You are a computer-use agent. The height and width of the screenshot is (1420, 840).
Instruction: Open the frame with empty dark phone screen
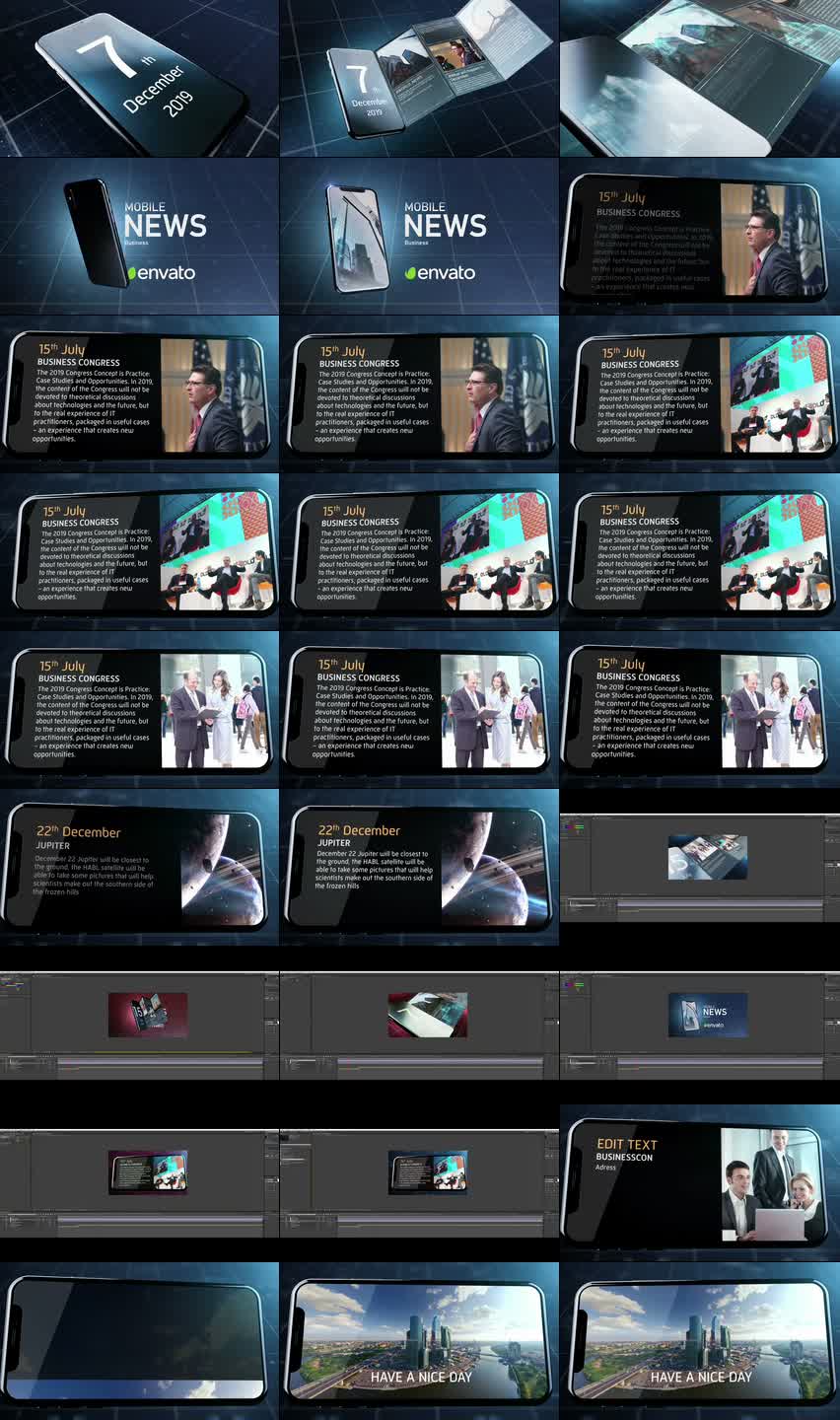[x=139, y=1341]
